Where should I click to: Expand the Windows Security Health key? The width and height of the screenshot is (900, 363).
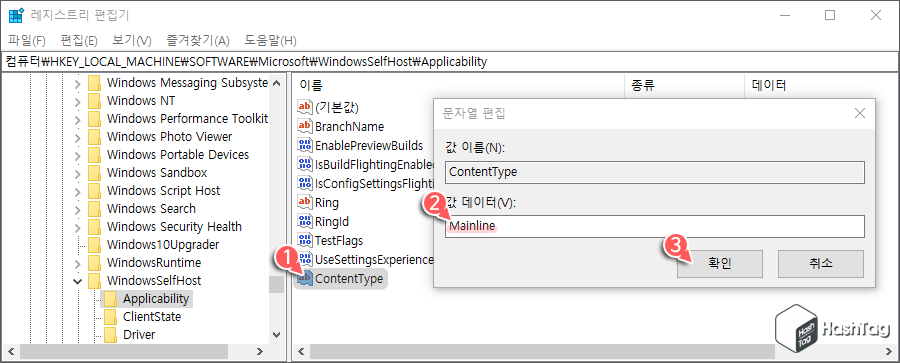pyautogui.click(x=77, y=227)
